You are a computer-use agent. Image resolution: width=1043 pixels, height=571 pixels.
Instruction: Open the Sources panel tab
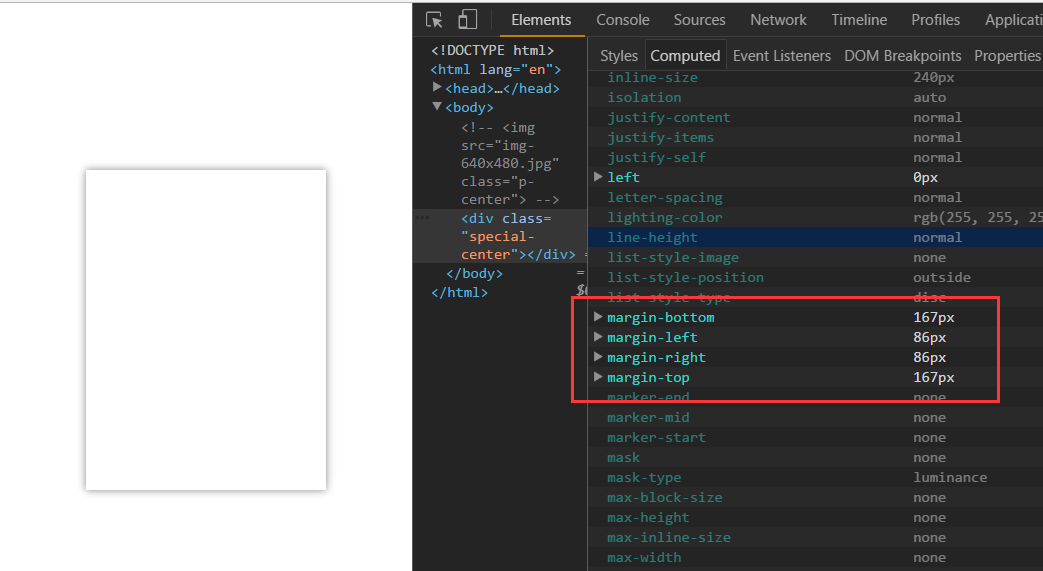pos(699,20)
